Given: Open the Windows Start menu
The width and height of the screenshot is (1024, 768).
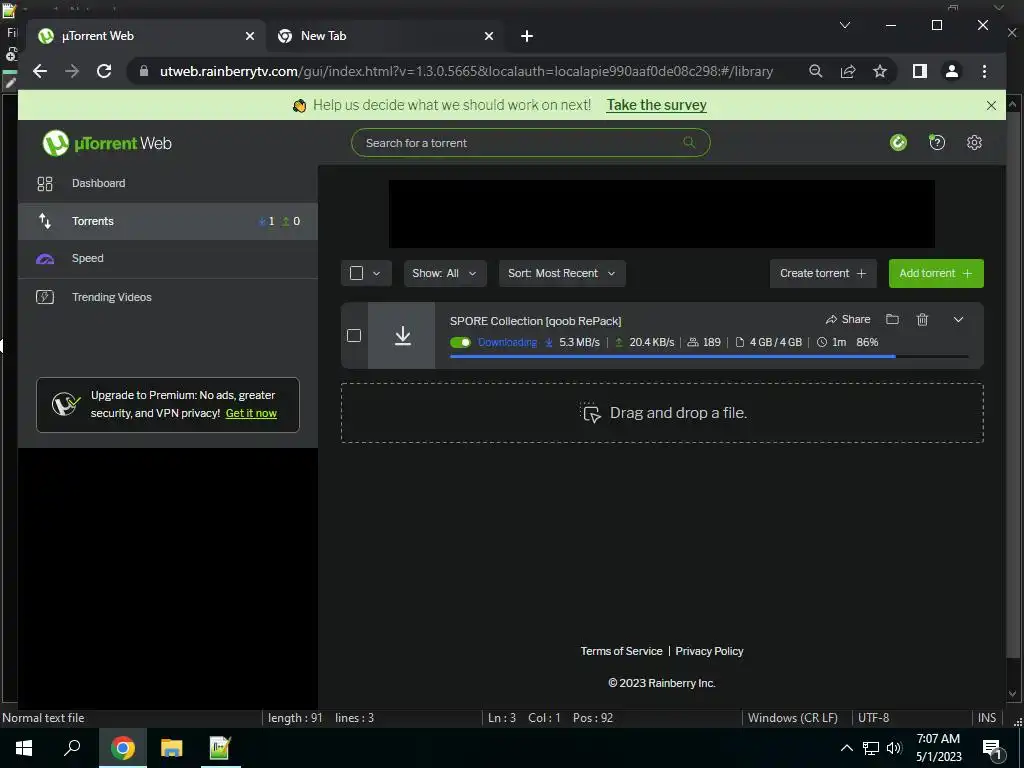Looking at the screenshot, I should click(x=24, y=748).
